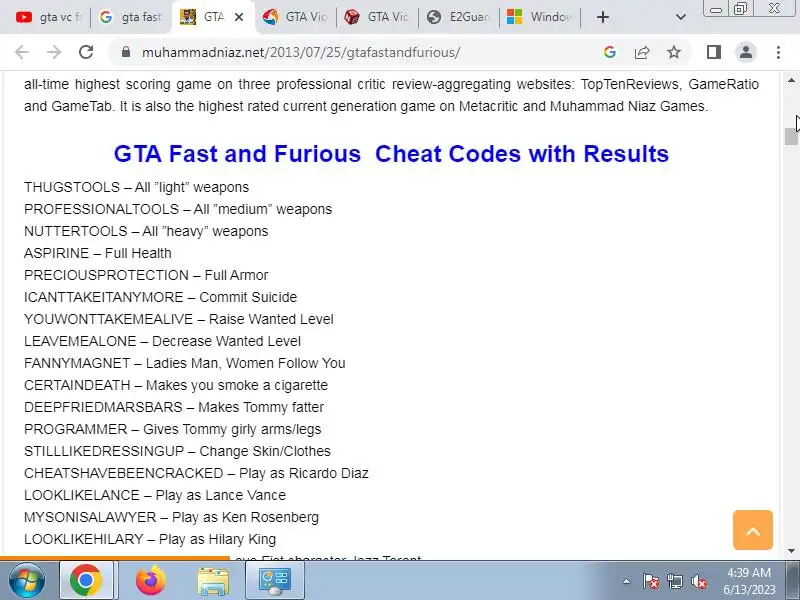800x600 pixels.
Task: Open File Explorer from the taskbar
Action: [213, 580]
